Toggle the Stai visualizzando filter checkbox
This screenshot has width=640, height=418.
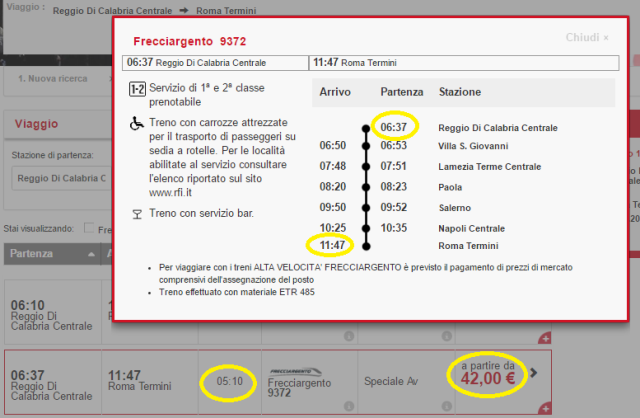click(x=89, y=228)
